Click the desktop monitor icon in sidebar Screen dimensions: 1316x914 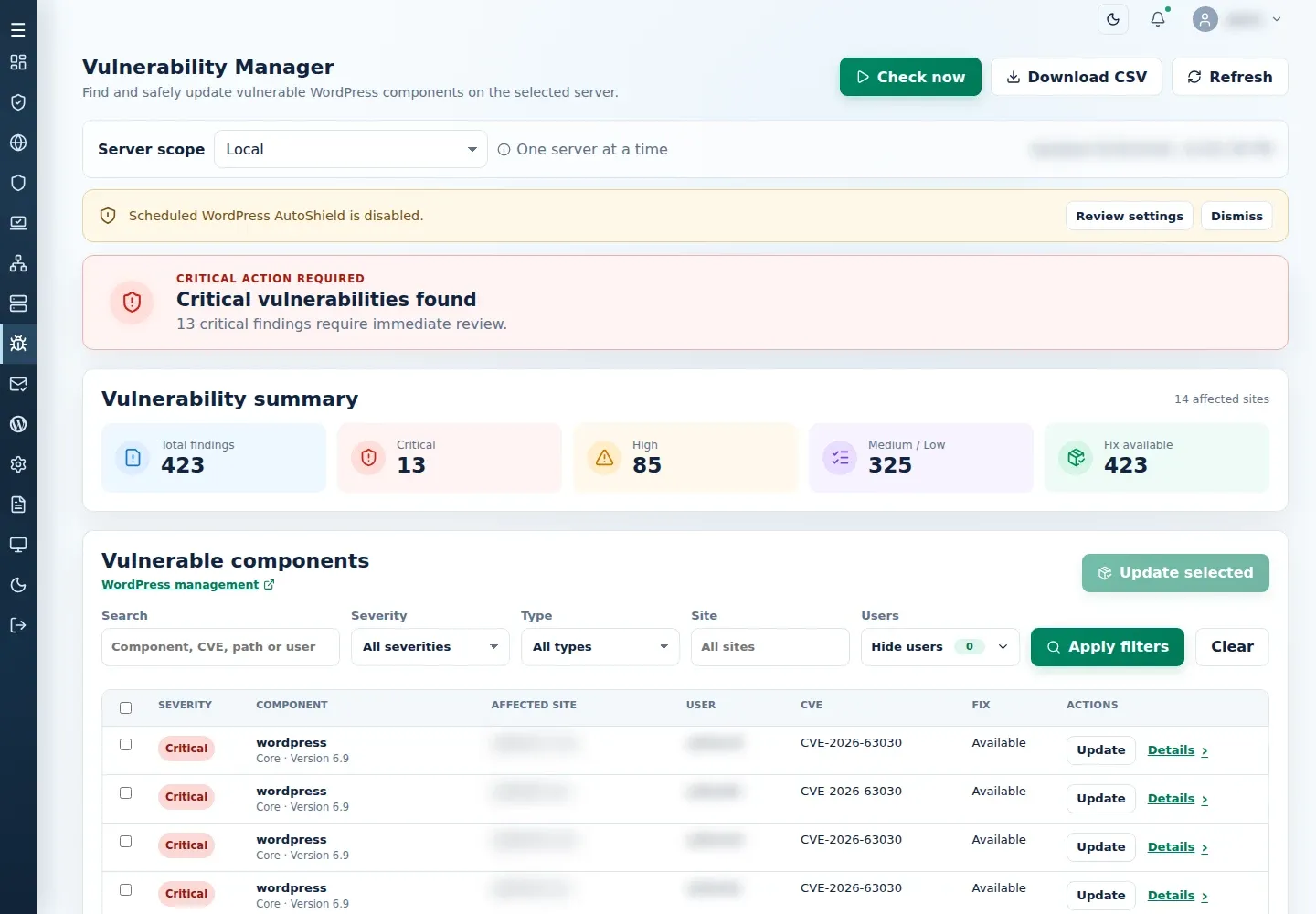click(18, 545)
